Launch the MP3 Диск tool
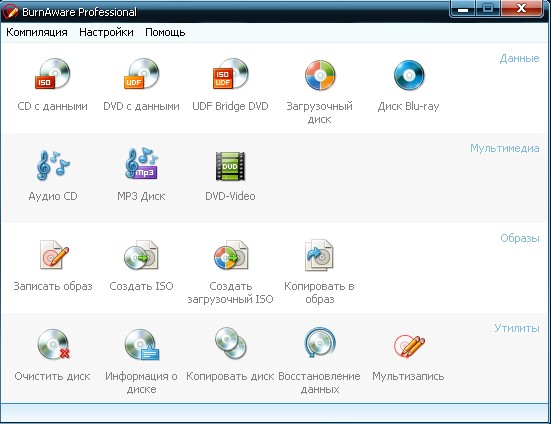Screen dimensions: 551x424 141,164
